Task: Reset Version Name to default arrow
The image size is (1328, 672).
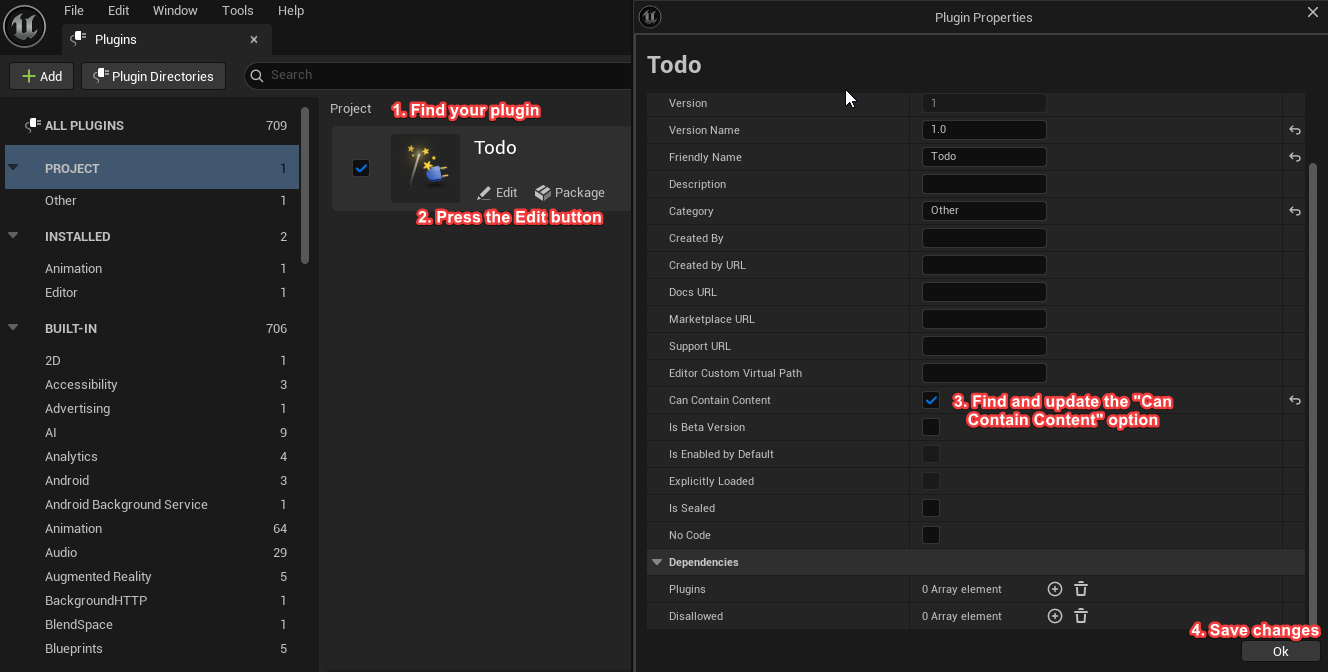Action: coord(1295,130)
